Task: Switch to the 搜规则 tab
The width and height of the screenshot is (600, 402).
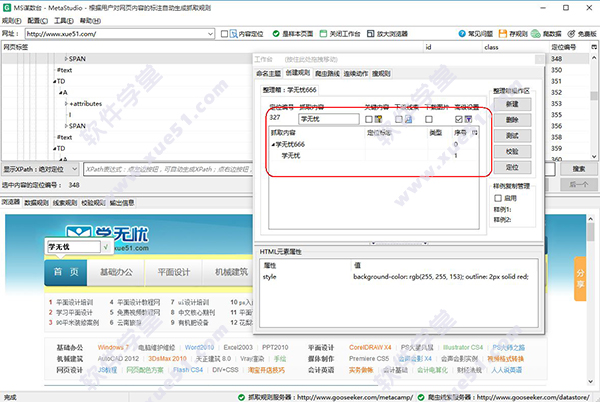Action: click(x=381, y=73)
